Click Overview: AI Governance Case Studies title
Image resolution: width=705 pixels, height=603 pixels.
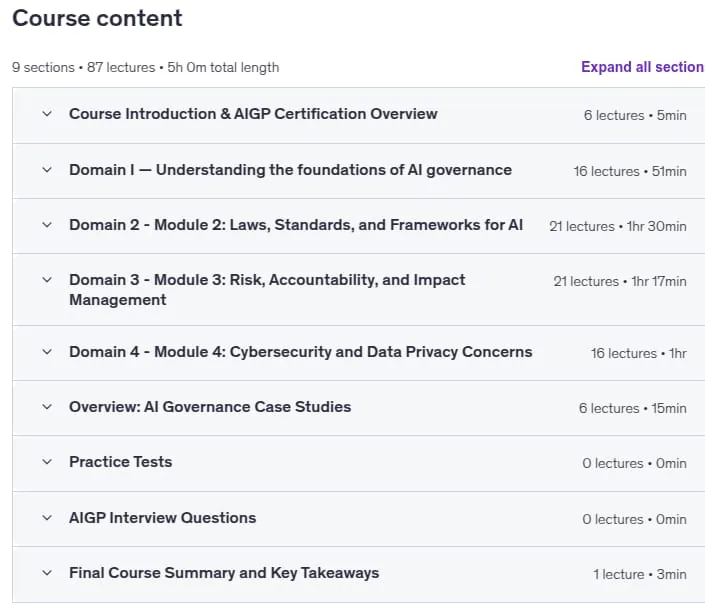point(210,407)
